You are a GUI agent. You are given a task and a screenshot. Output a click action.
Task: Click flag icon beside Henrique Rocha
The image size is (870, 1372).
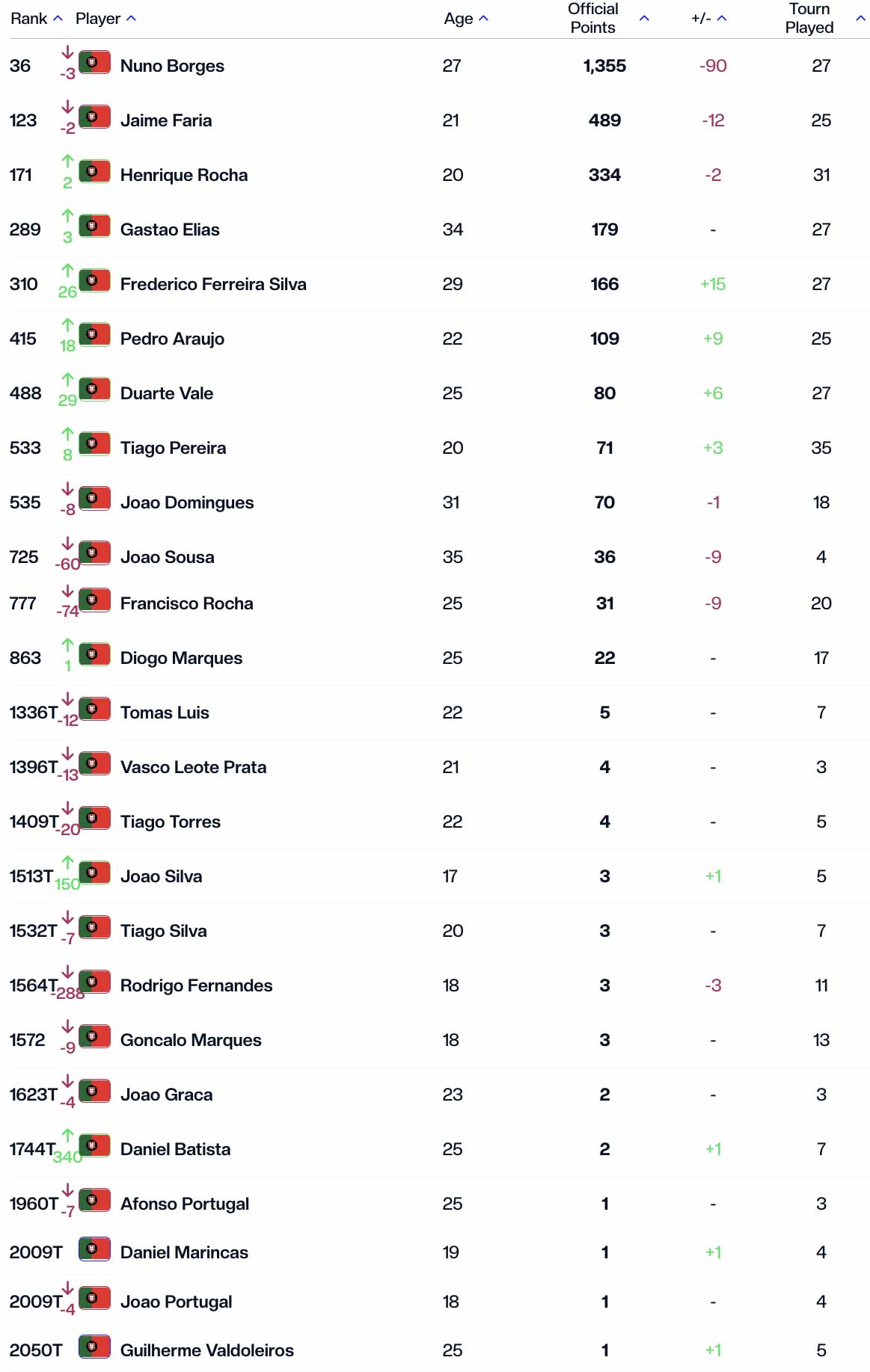94,171
